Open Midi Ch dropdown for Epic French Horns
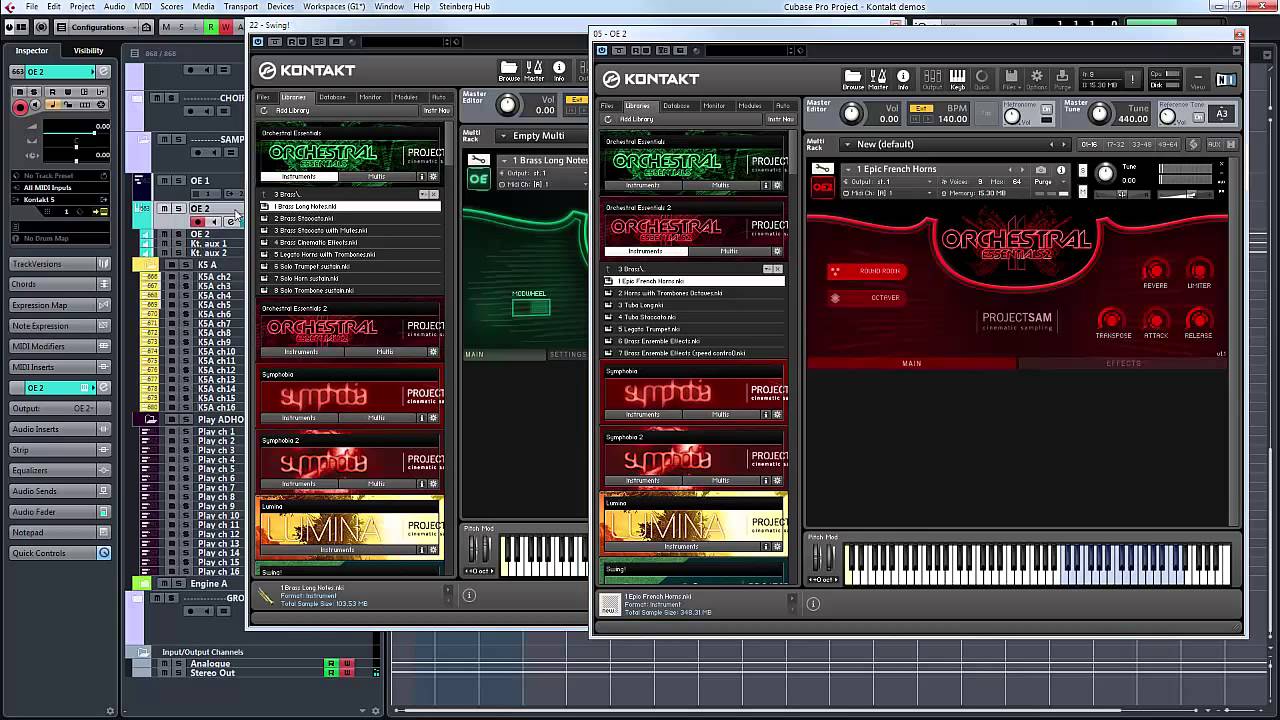Screen dimensions: 1280x720 point(888,193)
